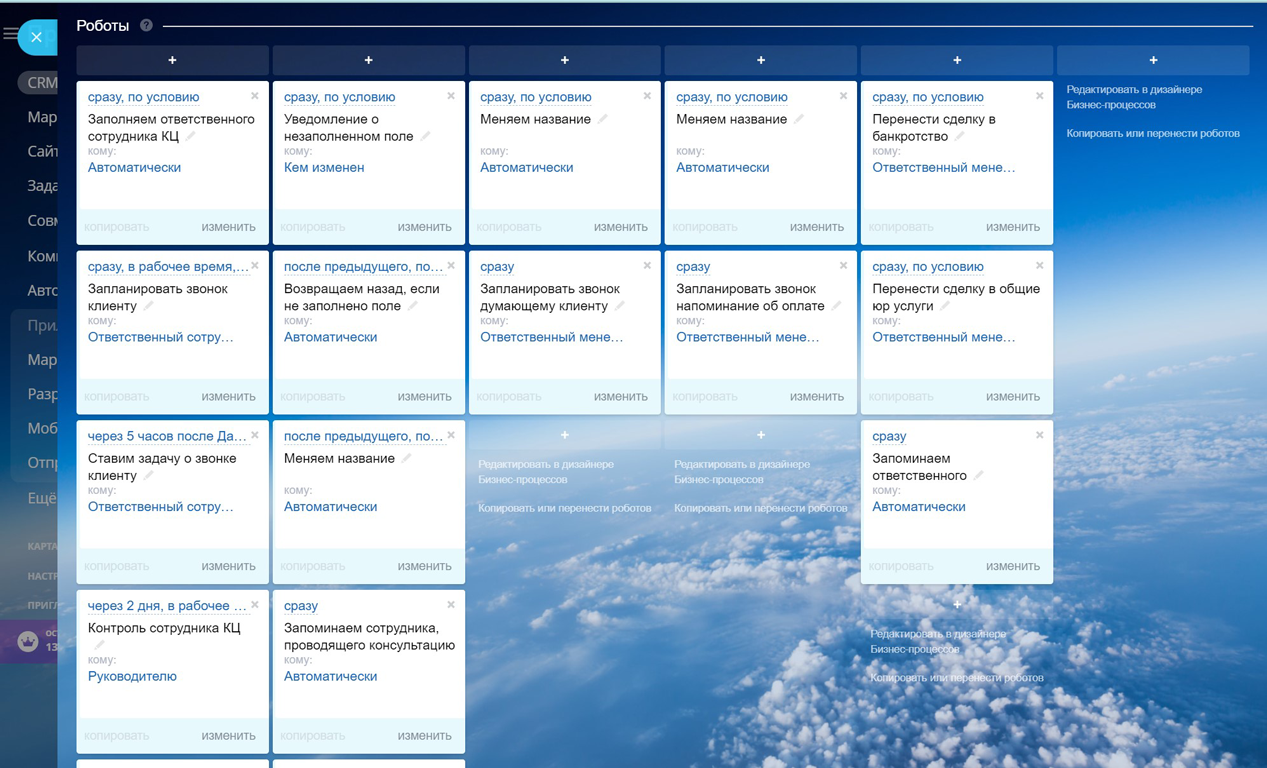Delete the 'Запланировать звонок клиенту' robot

[x=254, y=266]
